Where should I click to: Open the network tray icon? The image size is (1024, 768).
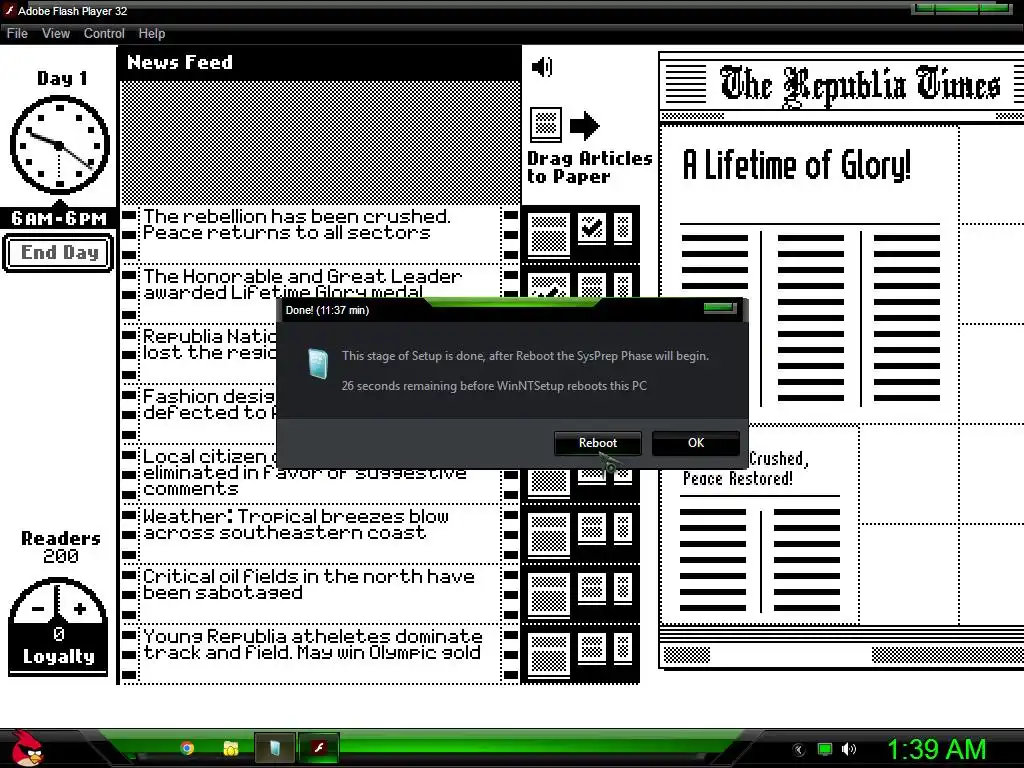pos(825,750)
